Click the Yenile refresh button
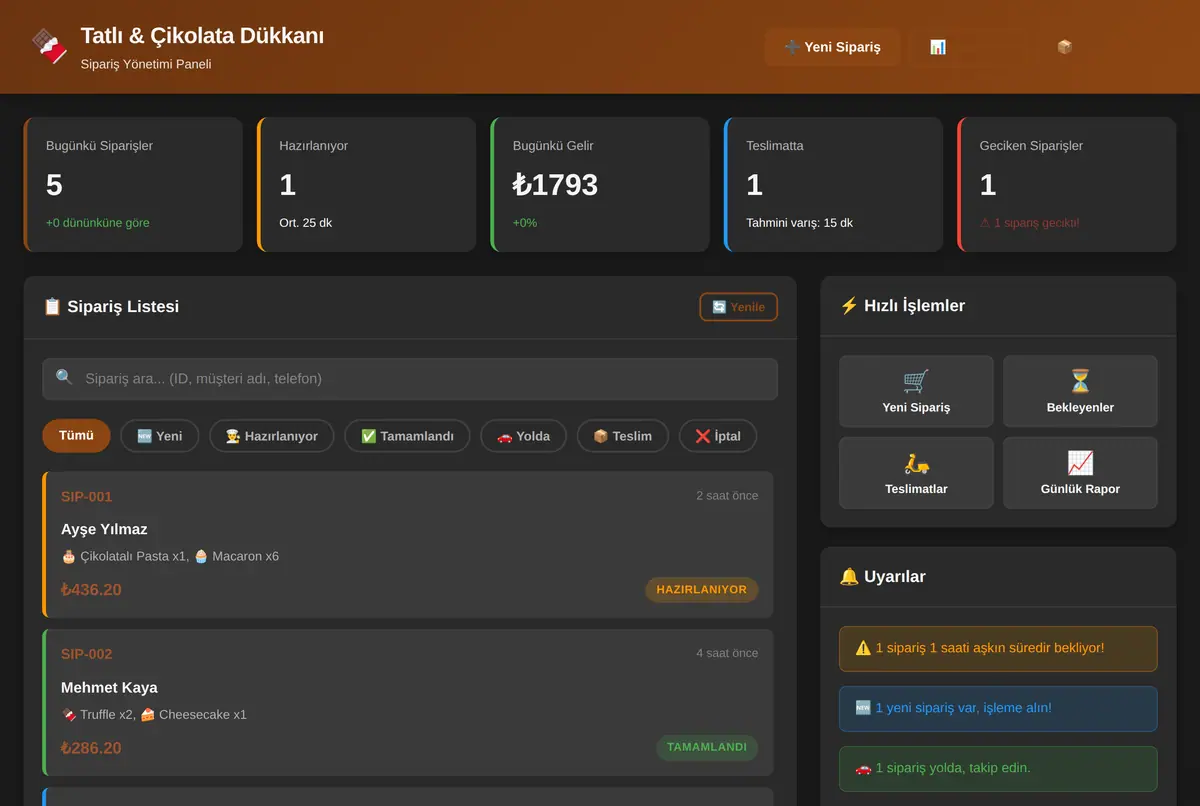 pyautogui.click(x=738, y=307)
